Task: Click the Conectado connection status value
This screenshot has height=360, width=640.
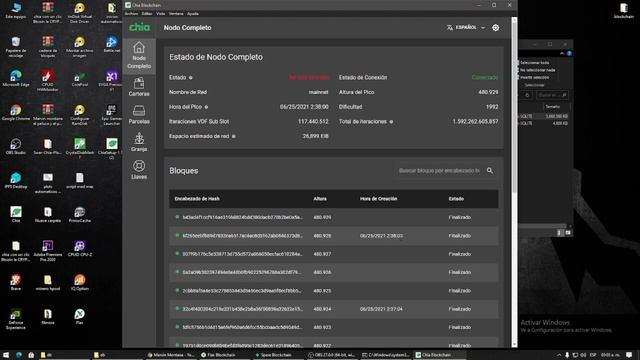Action: click(x=484, y=78)
